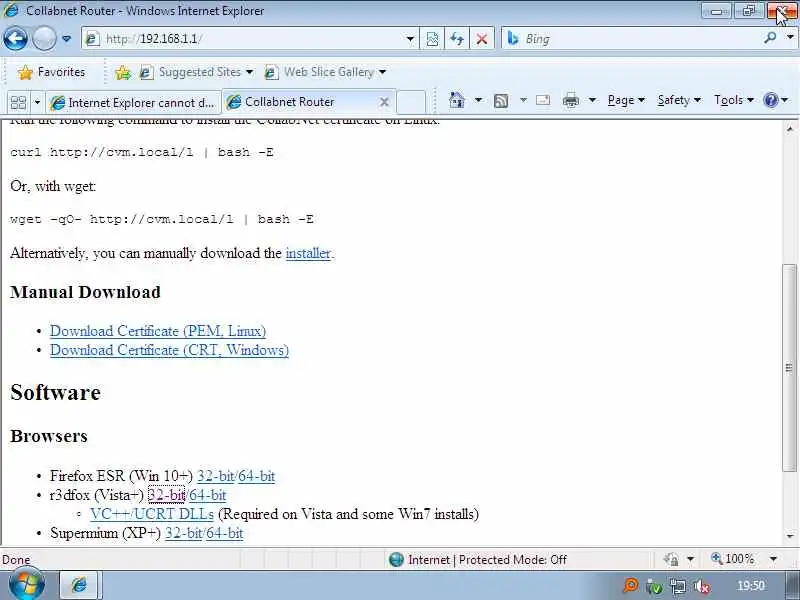
Task: Close the Collabnet Router tab
Action: coord(384,102)
